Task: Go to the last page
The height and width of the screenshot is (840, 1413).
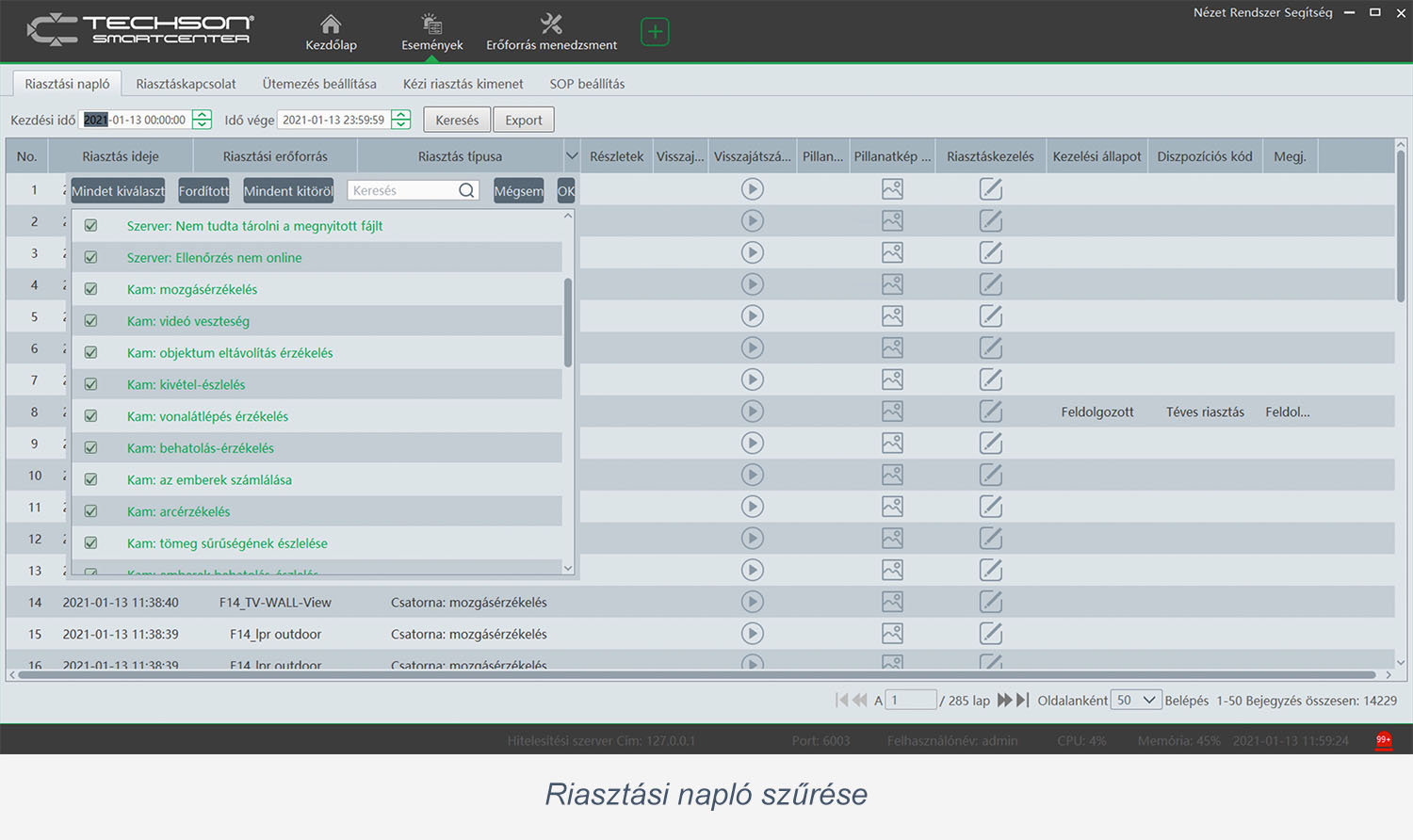Action: [1022, 700]
